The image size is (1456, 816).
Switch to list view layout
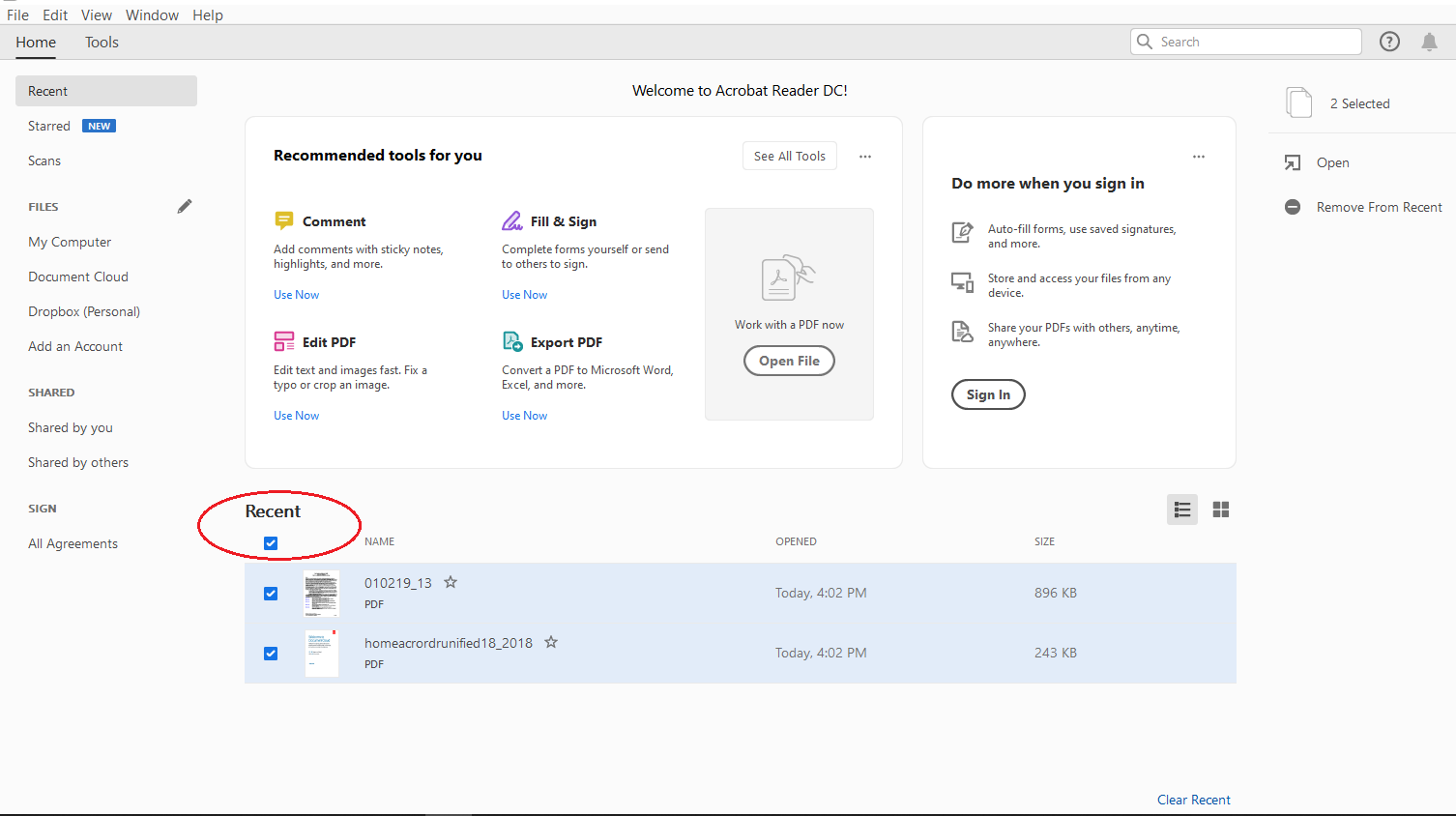click(1182, 510)
